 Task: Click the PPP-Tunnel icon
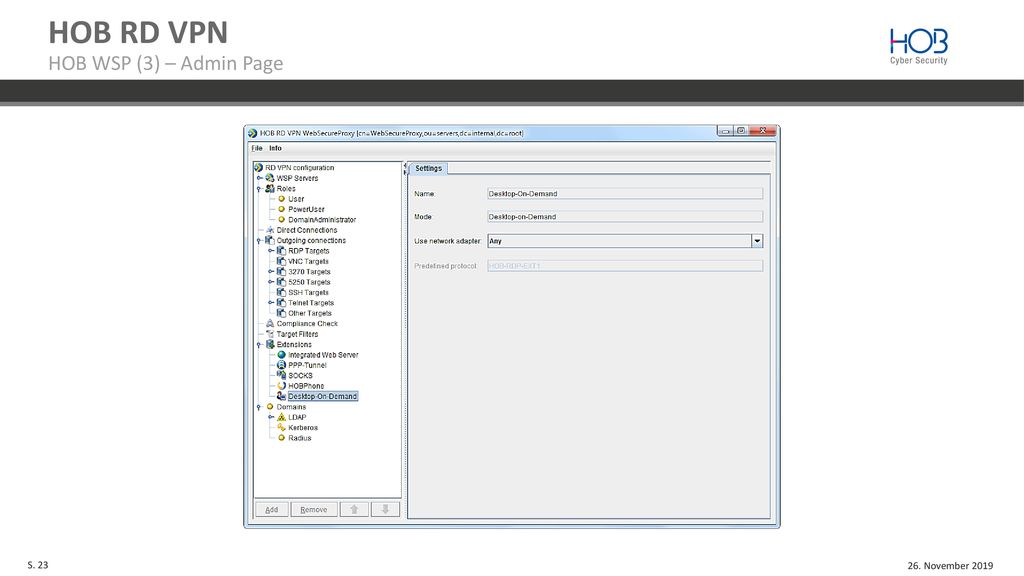tap(281, 365)
